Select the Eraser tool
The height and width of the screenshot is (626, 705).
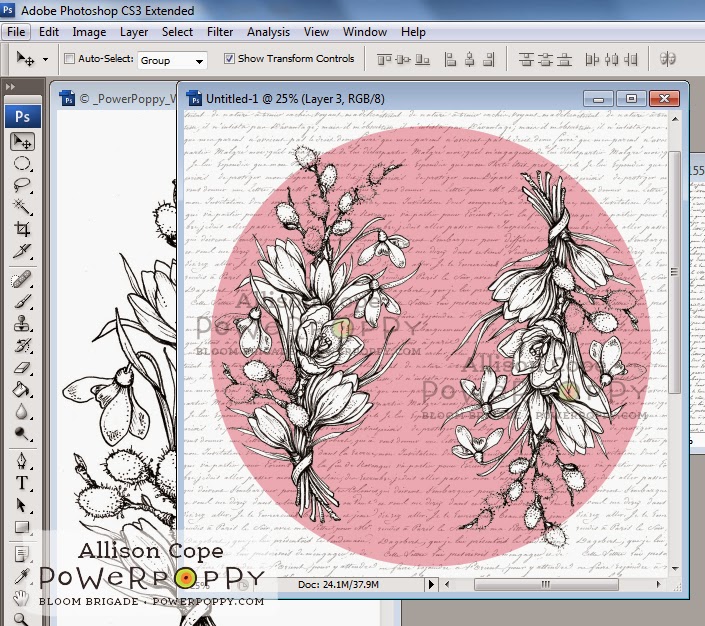(x=22, y=367)
